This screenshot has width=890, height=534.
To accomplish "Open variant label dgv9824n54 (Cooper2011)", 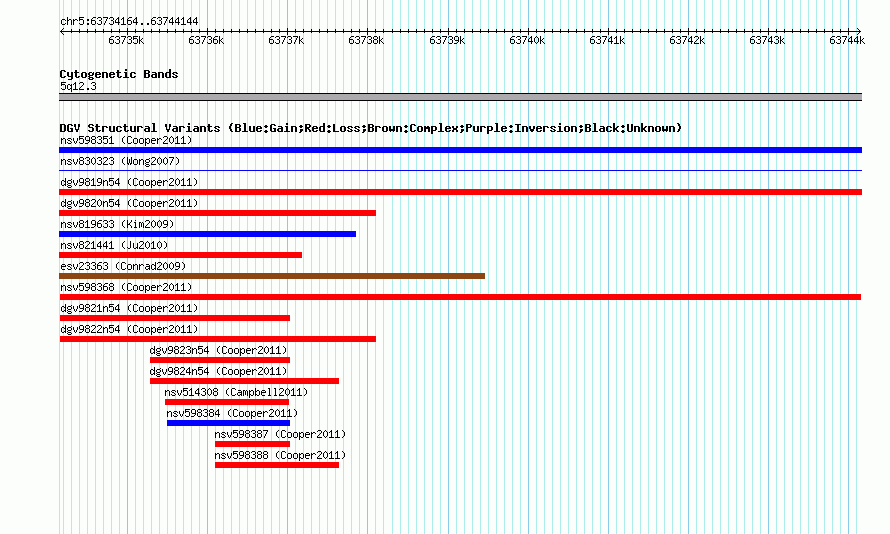I will (x=219, y=371).
